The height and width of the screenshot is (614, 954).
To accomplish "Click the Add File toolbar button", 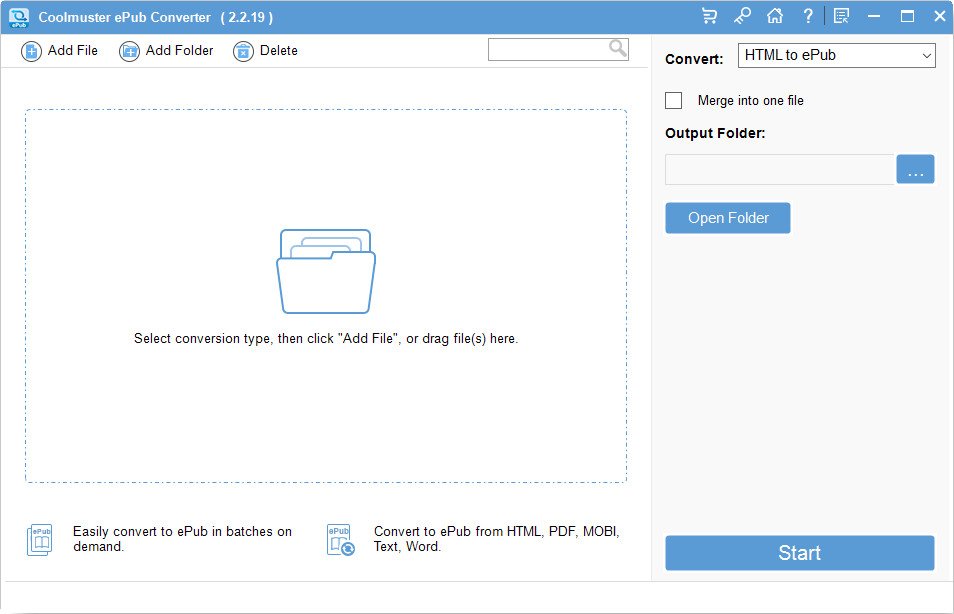I will click(x=60, y=51).
